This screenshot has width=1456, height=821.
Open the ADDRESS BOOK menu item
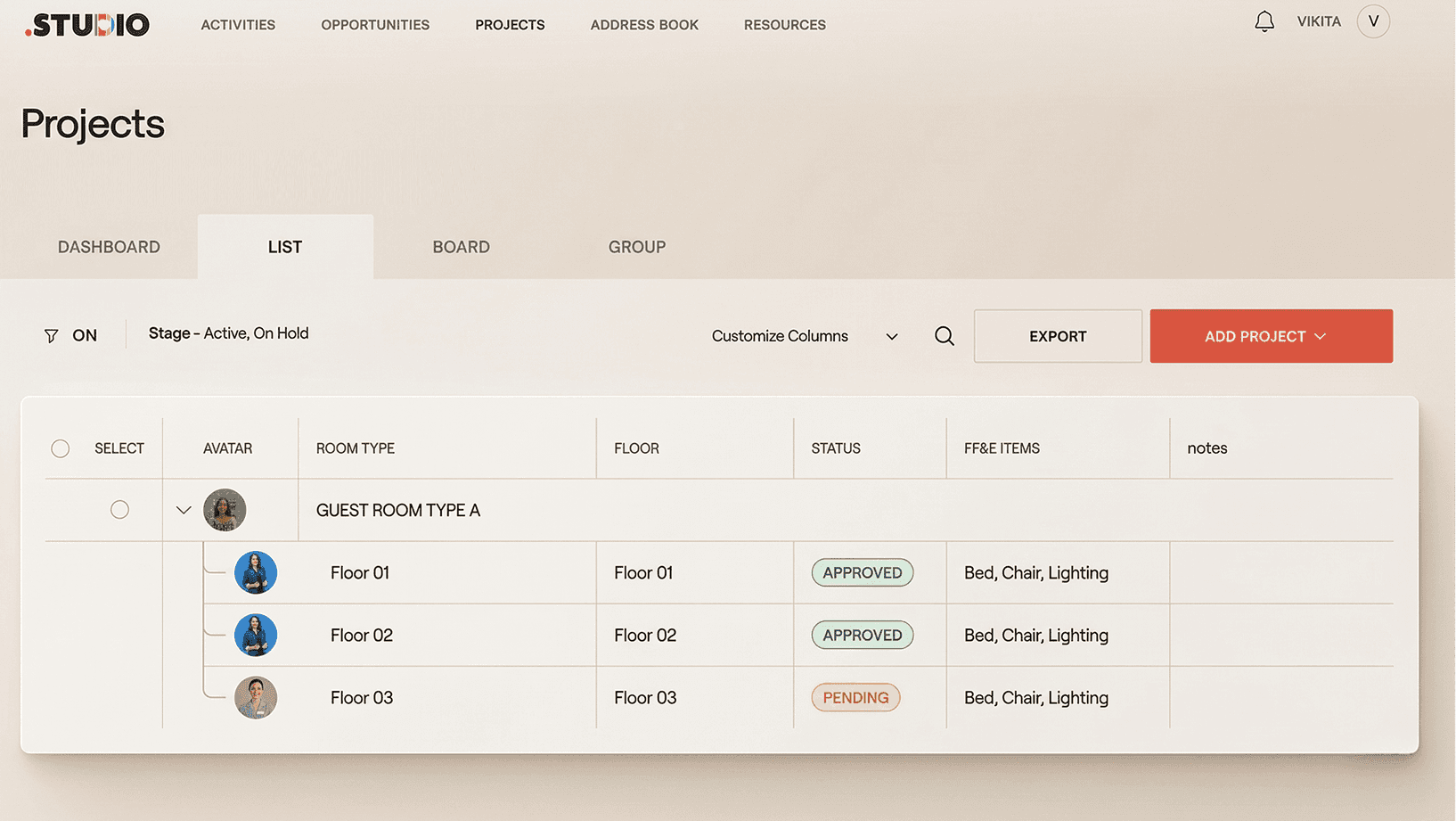coord(643,24)
